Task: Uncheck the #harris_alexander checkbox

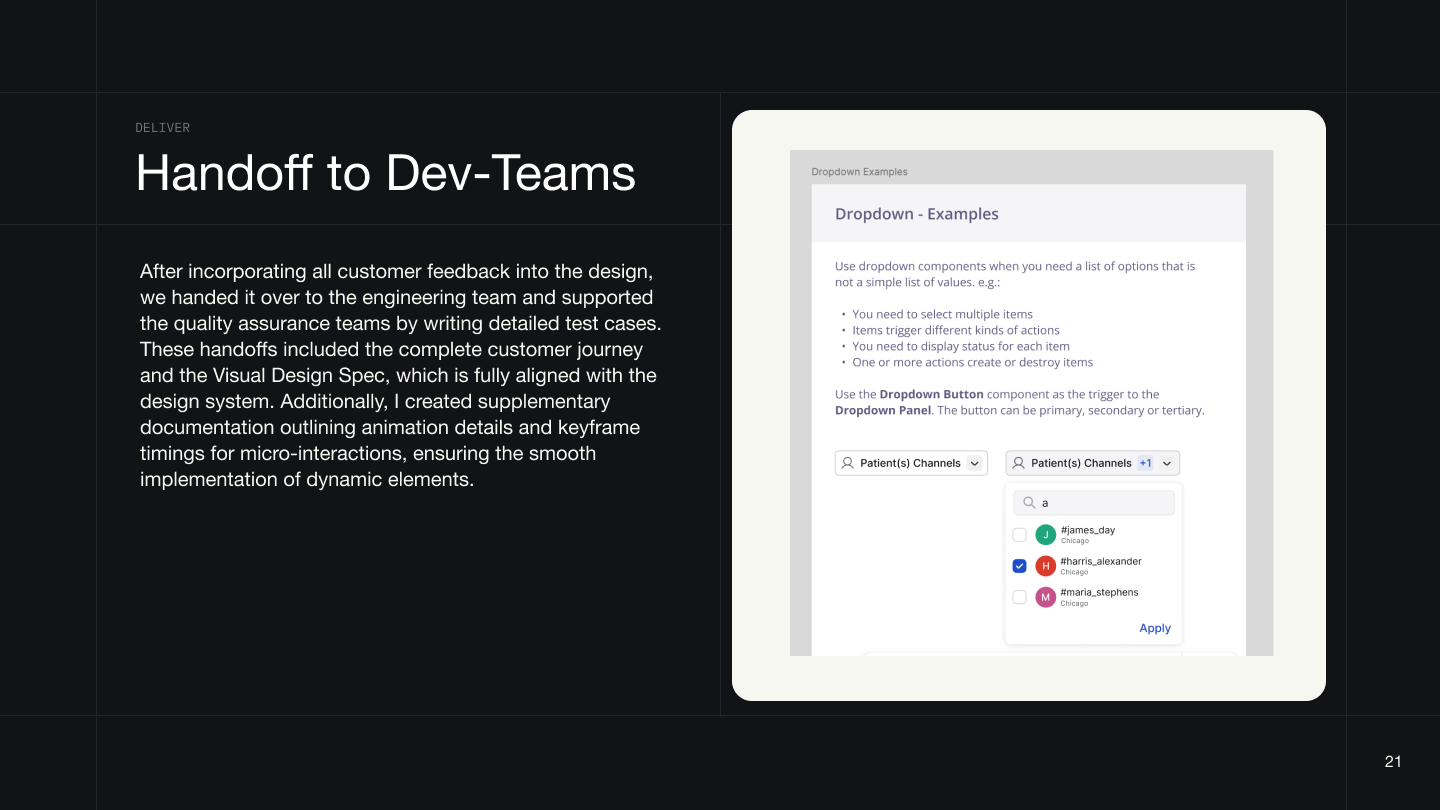Action: click(x=1019, y=566)
